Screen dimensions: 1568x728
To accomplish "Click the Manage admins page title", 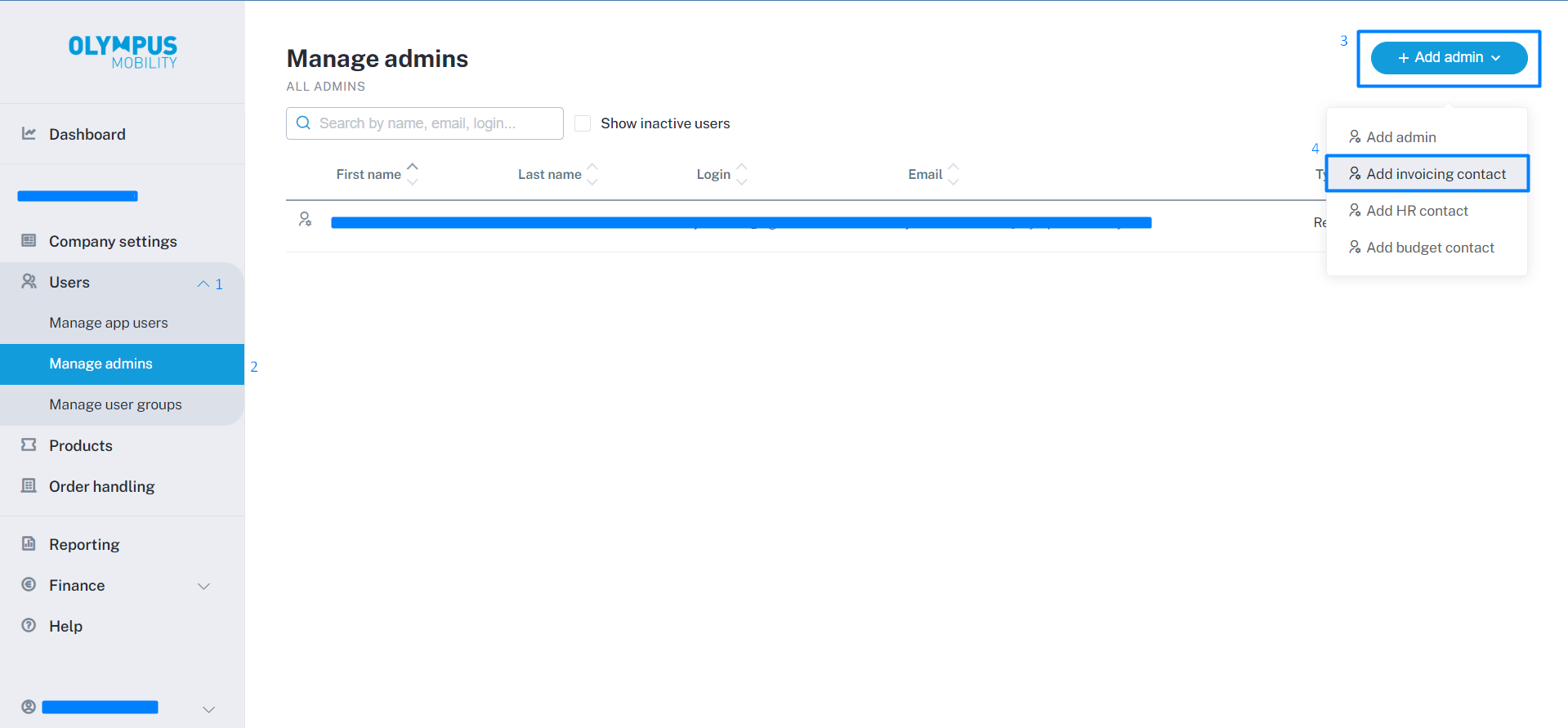I will [x=377, y=58].
